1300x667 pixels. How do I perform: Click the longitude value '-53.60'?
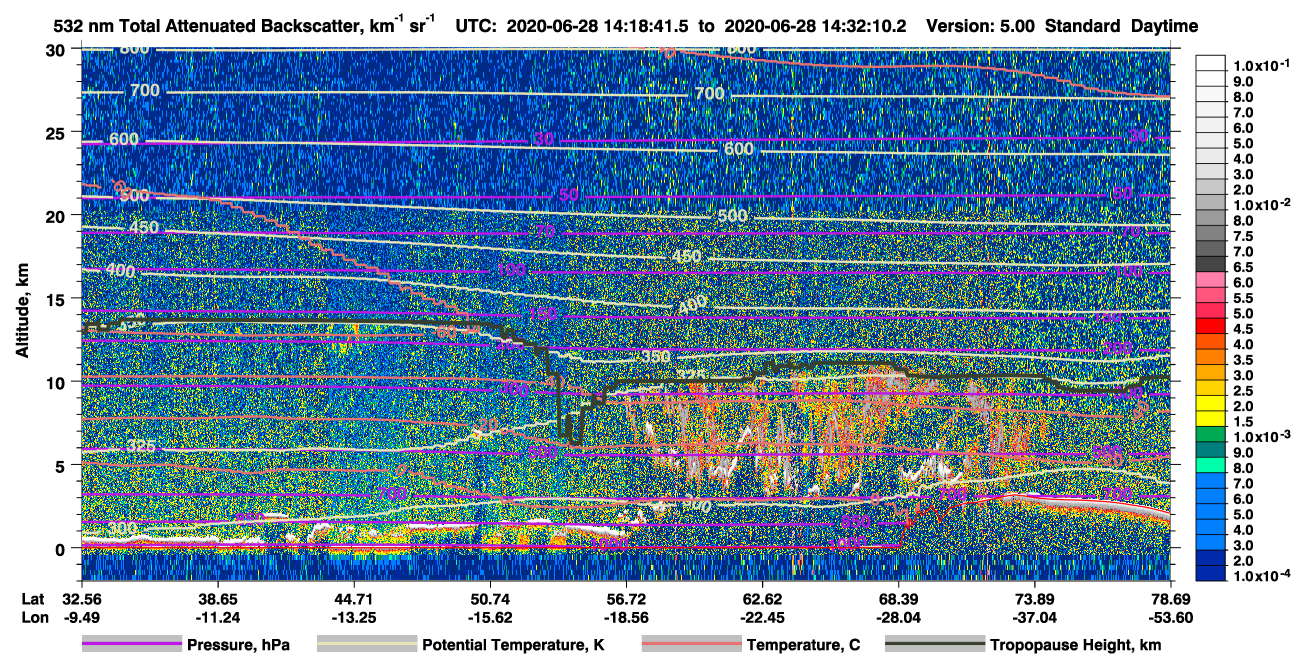click(x=1170, y=618)
